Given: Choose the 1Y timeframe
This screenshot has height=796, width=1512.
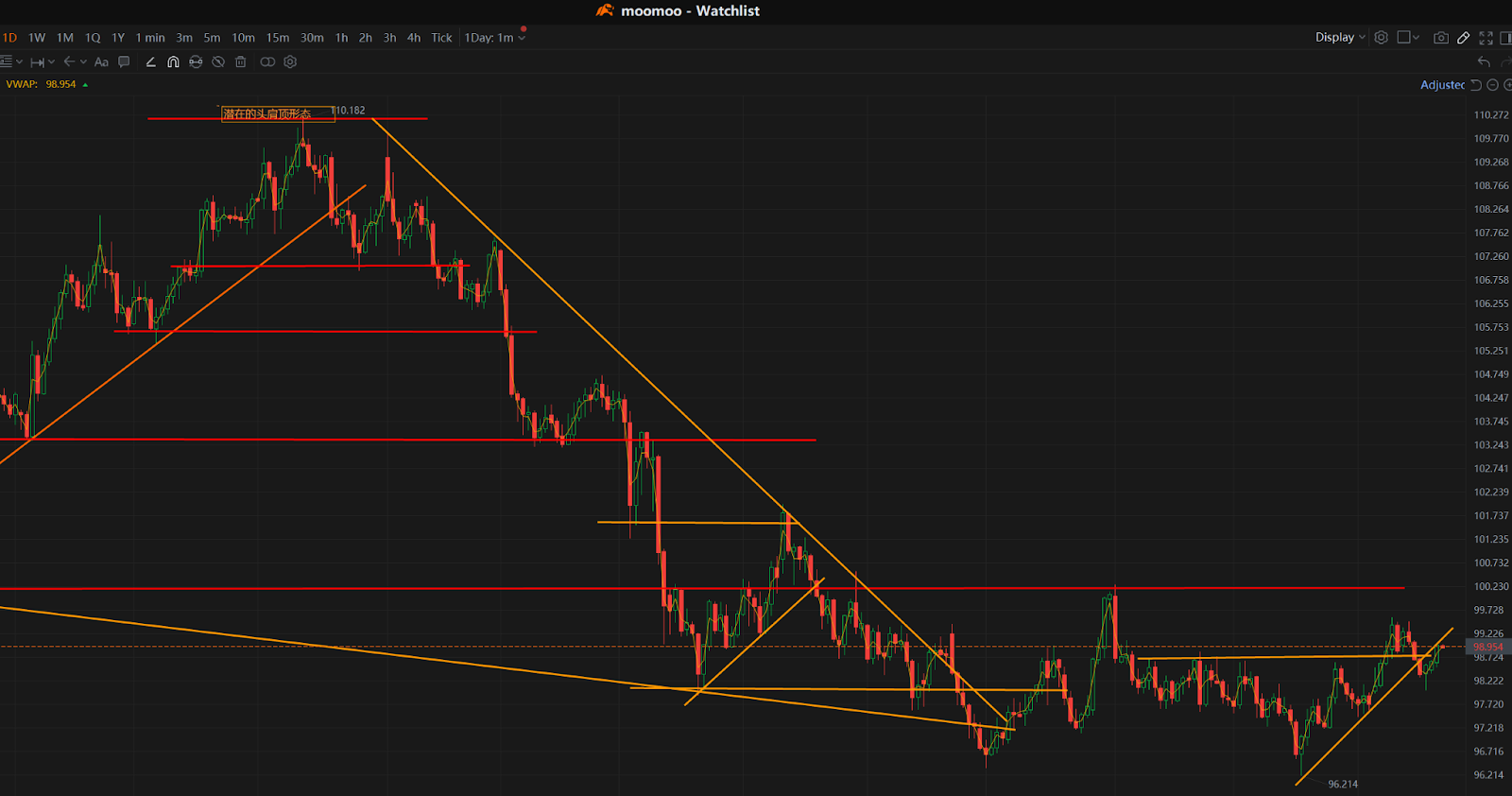Looking at the screenshot, I should [118, 38].
